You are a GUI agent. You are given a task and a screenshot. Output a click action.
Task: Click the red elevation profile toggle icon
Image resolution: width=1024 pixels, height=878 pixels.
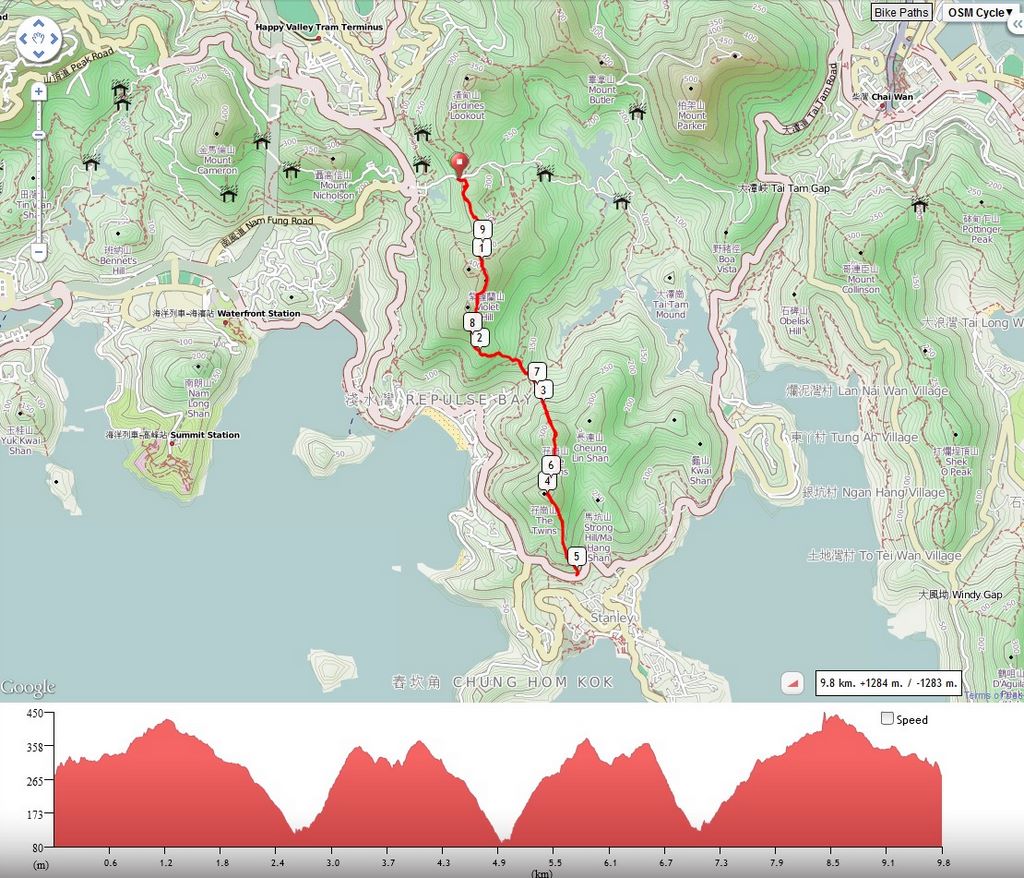(792, 683)
